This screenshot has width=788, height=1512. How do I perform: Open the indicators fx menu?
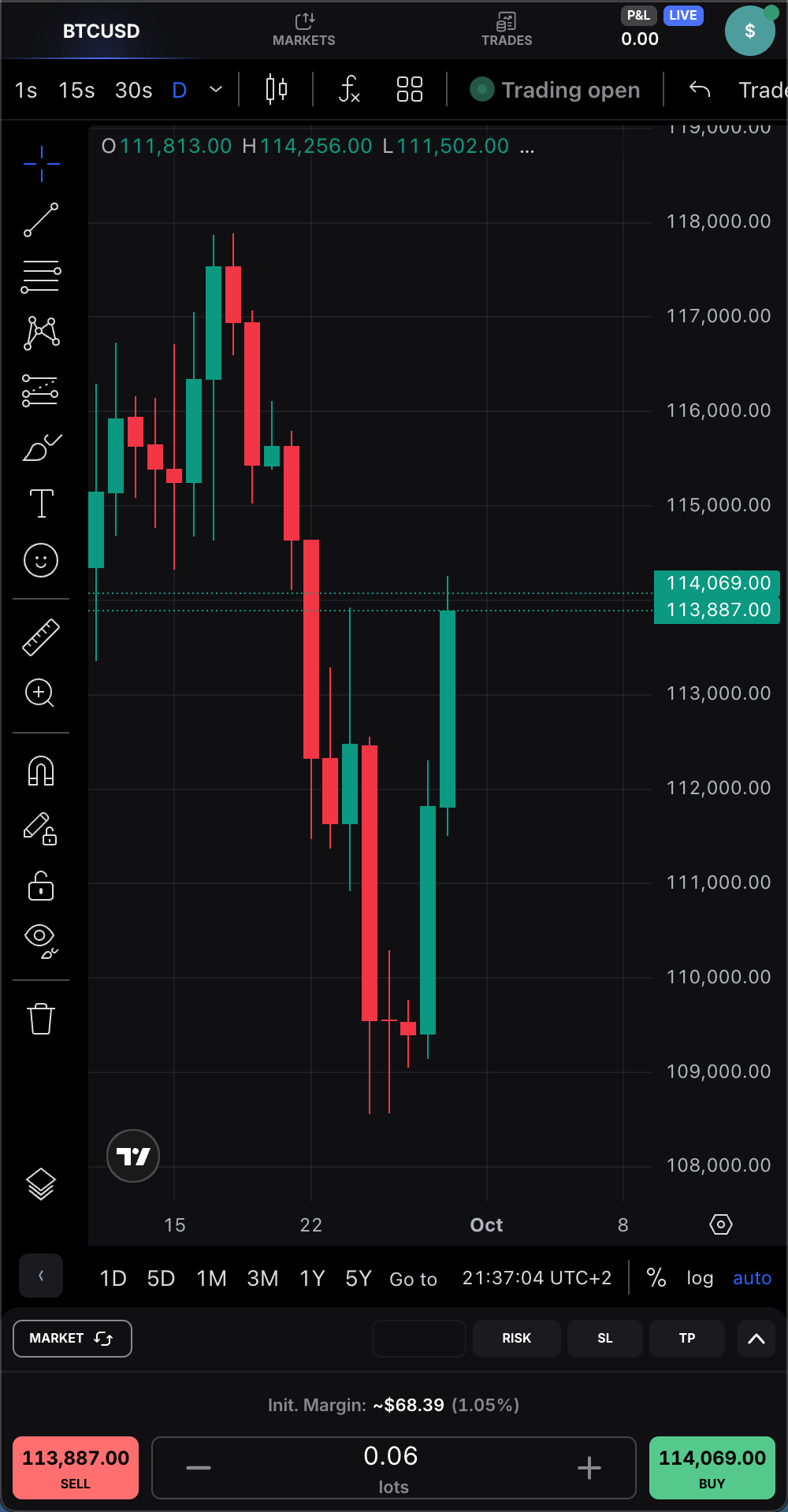pos(349,90)
